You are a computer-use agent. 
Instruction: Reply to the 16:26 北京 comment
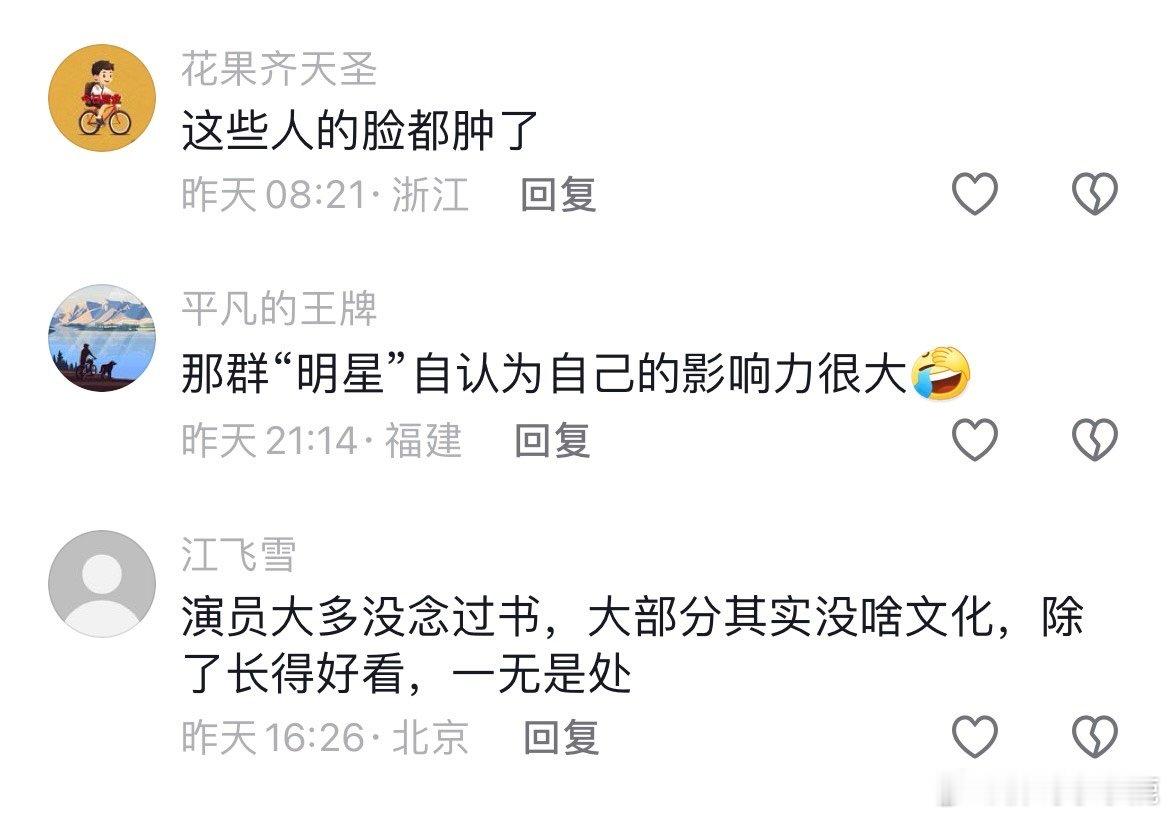tap(561, 737)
